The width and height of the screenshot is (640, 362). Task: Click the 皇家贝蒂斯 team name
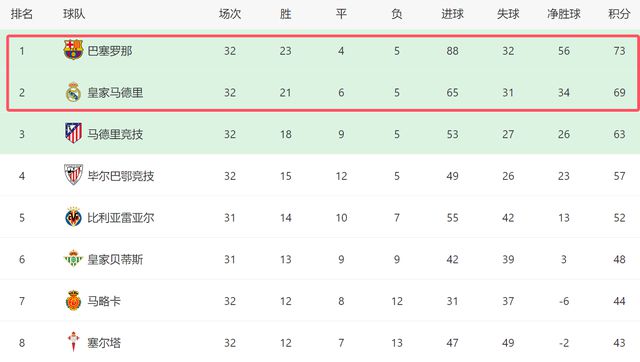click(116, 259)
